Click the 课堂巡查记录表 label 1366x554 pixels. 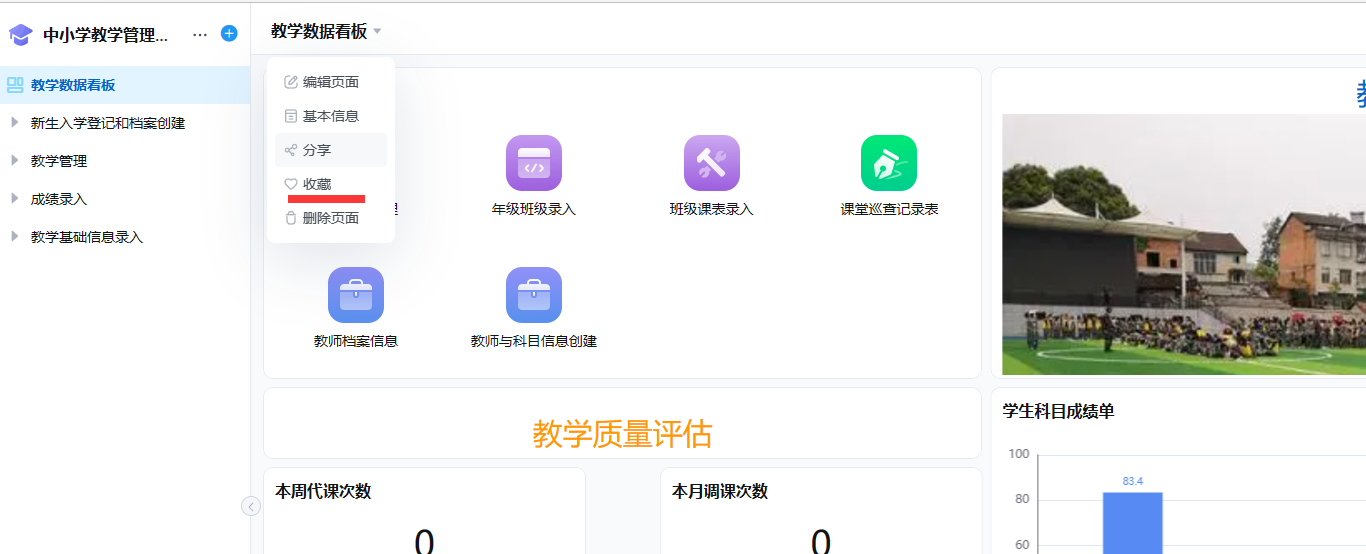(x=889, y=209)
